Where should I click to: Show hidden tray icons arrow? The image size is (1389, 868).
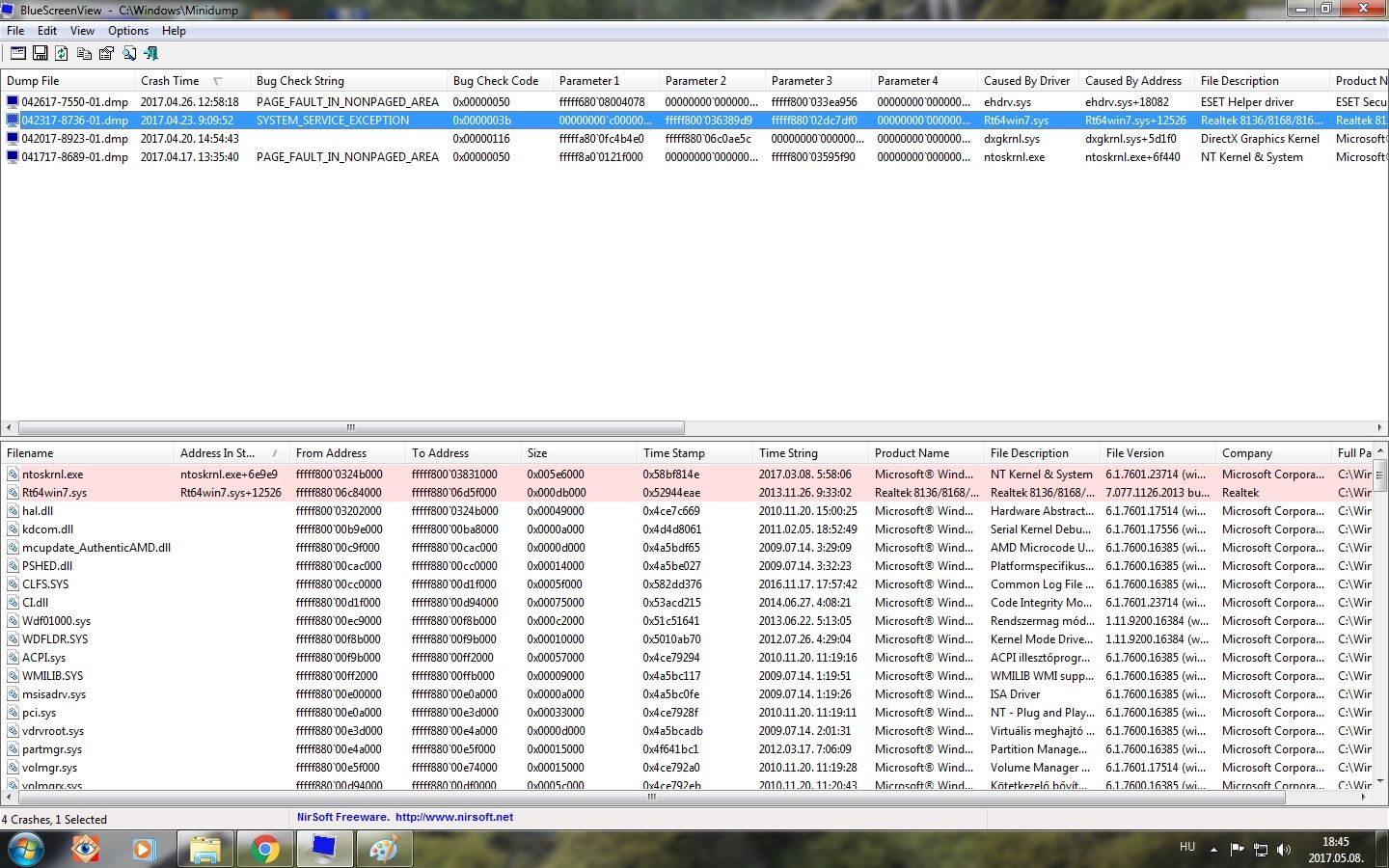(1213, 850)
